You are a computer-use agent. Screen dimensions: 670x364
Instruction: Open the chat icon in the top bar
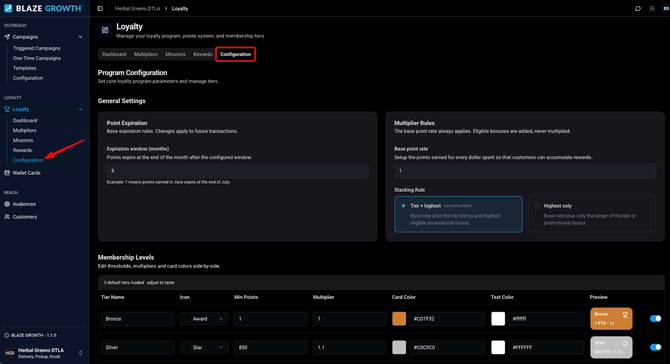(638, 9)
